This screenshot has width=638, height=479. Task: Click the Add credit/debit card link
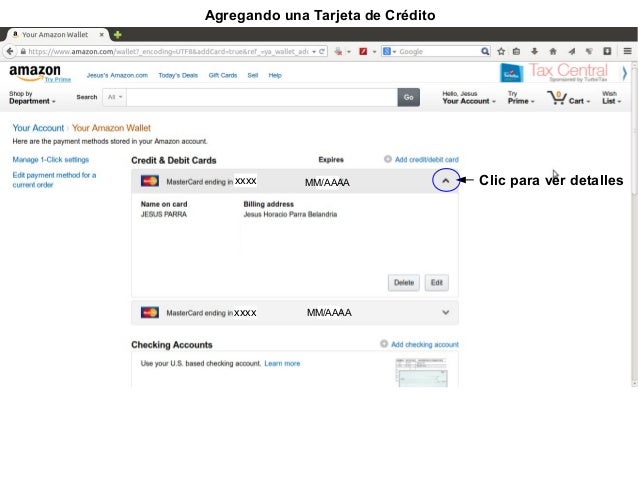point(426,160)
